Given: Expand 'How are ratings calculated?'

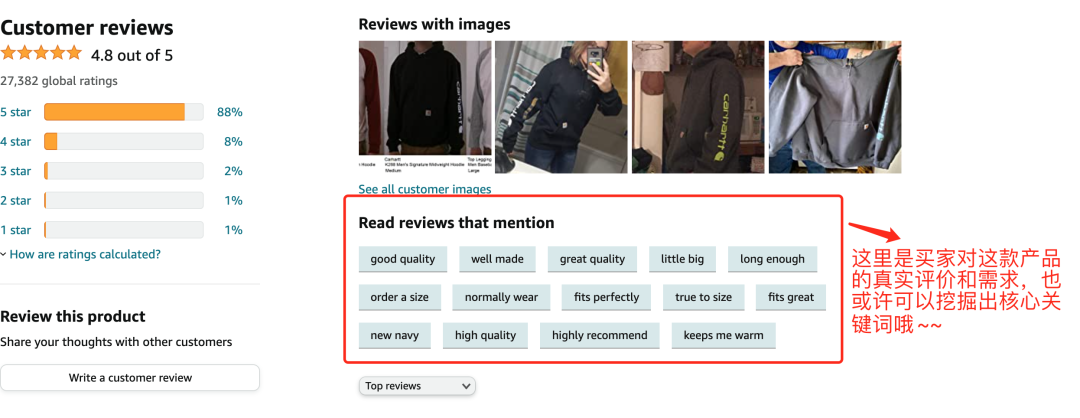Looking at the screenshot, I should 81,254.
